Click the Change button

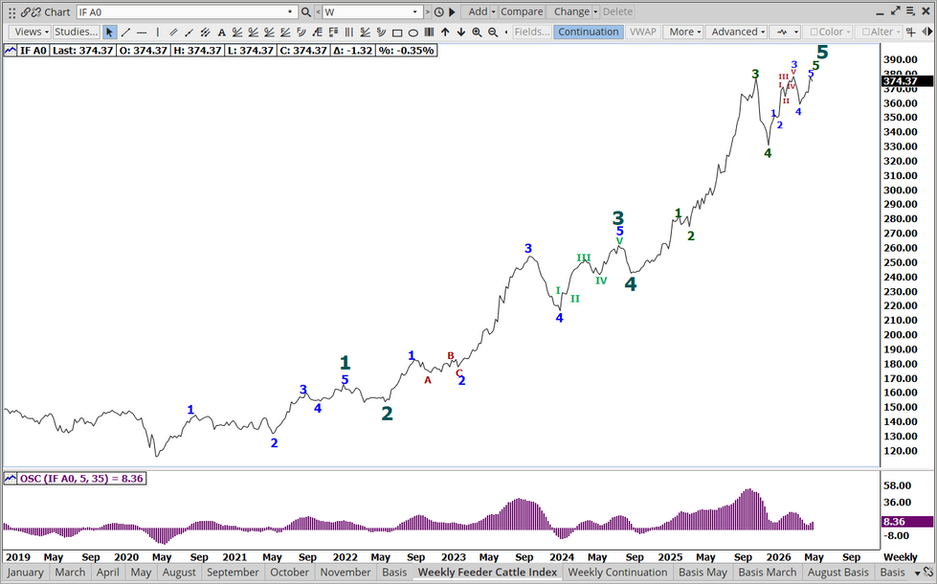(571, 12)
